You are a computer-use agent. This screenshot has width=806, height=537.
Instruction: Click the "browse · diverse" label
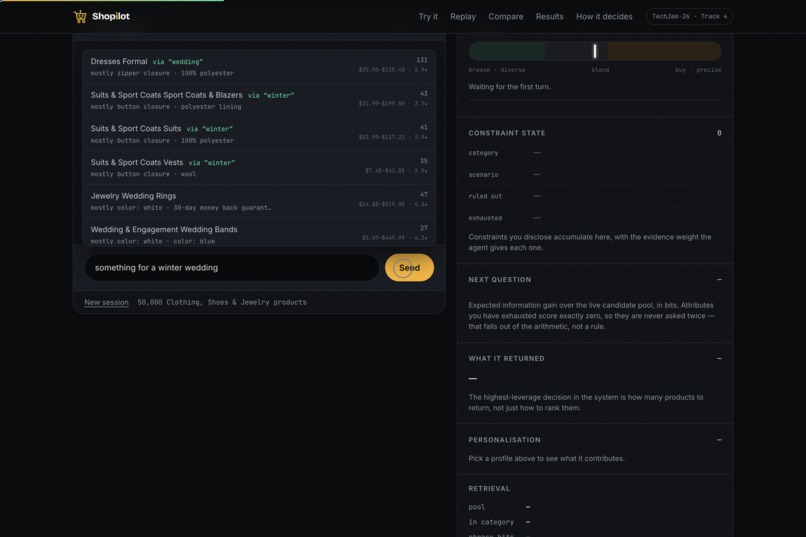[497, 70]
